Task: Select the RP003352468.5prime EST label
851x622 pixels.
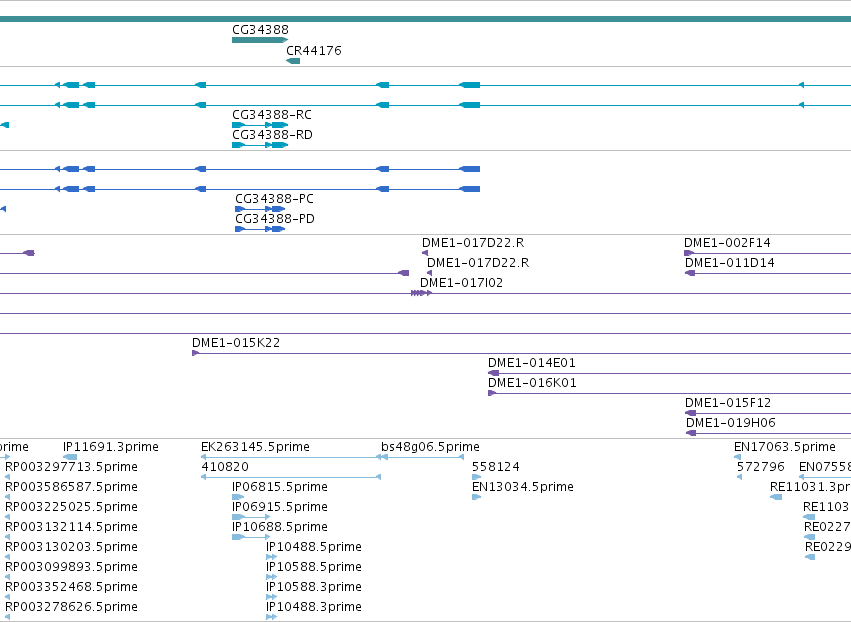Action: (72, 587)
